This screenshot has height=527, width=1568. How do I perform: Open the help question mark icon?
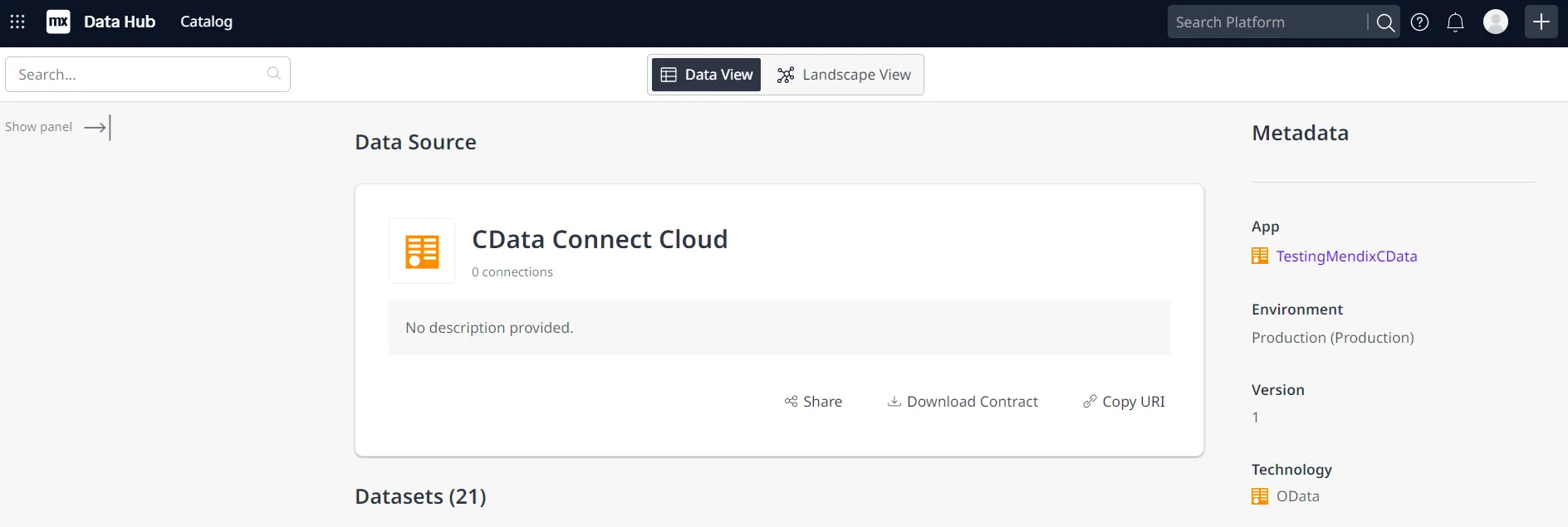coord(1420,22)
